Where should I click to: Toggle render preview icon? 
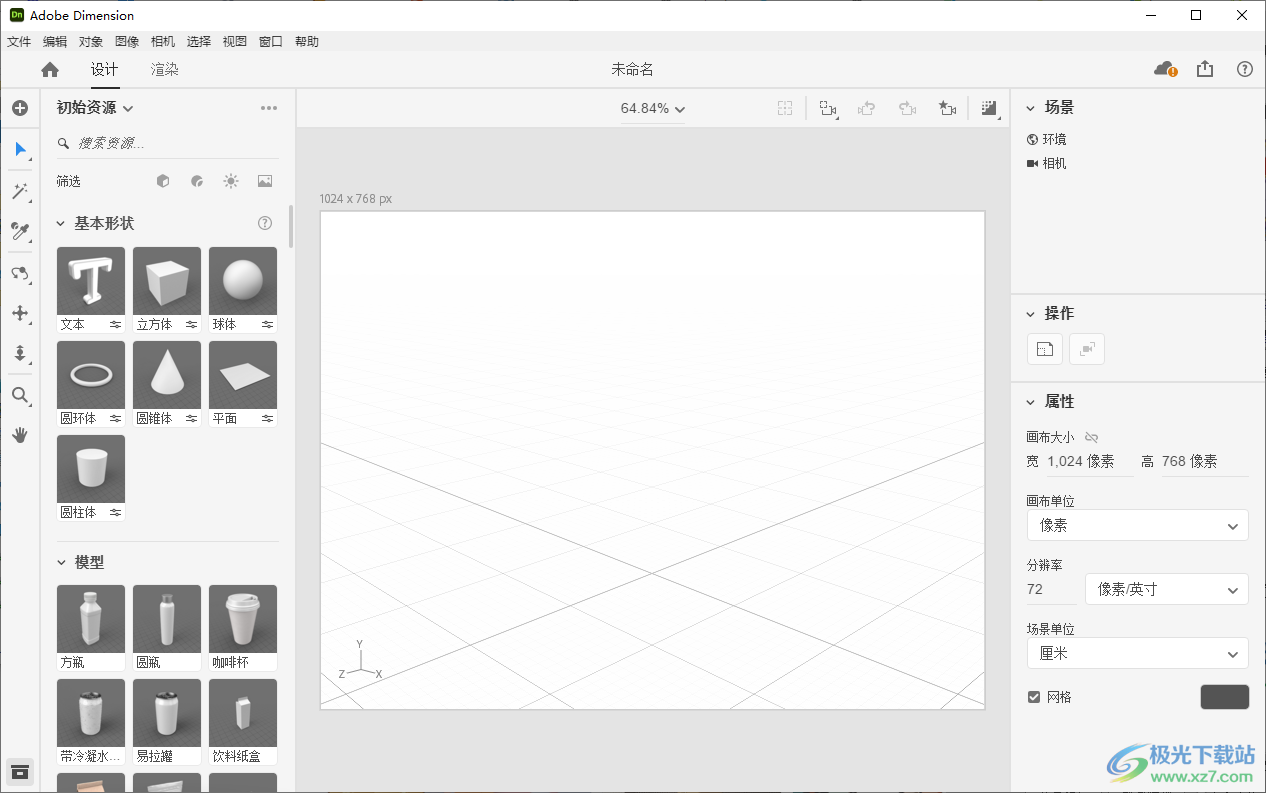click(990, 108)
